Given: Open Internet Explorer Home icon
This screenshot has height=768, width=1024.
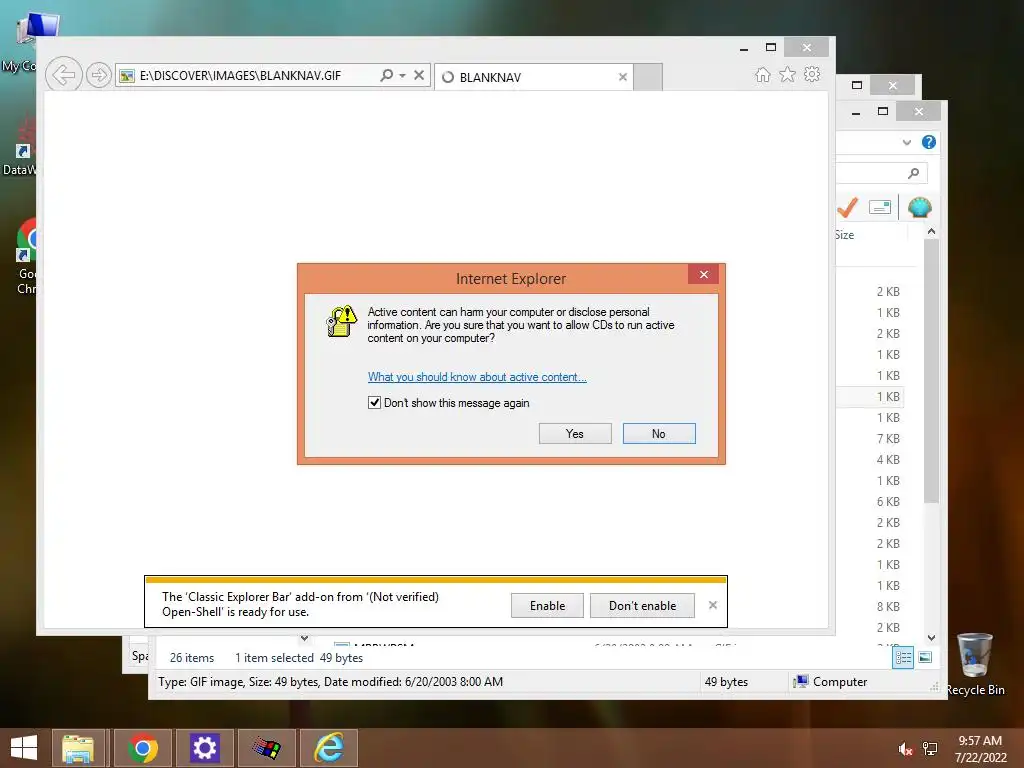Looking at the screenshot, I should coord(763,74).
